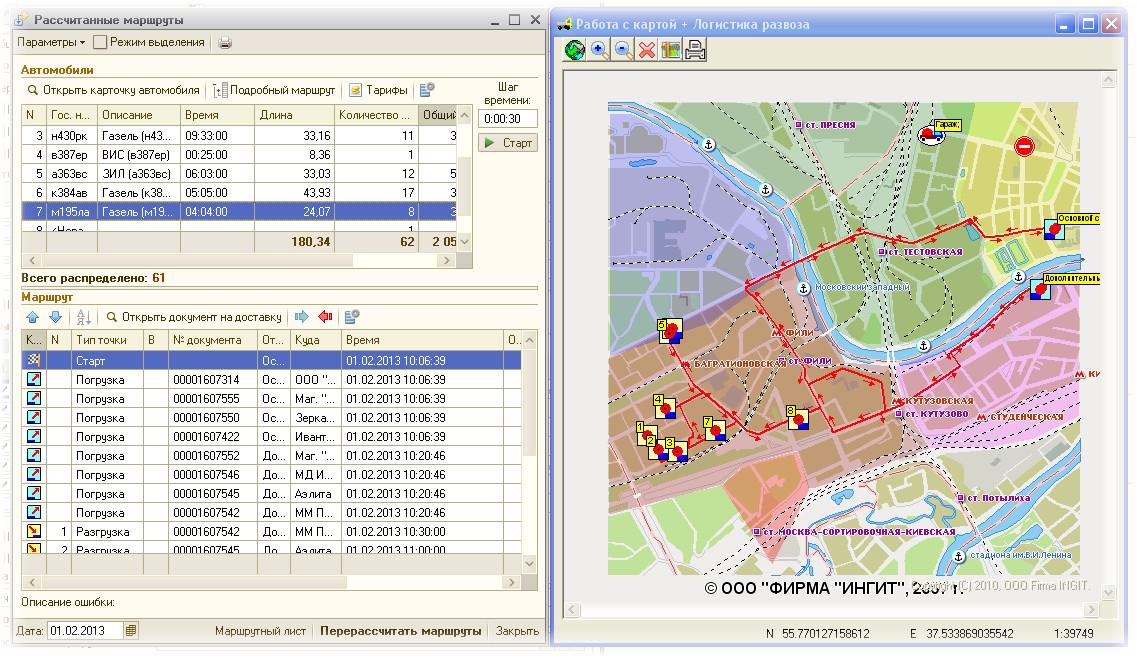Click Подробный маршрут in vehicles toolbar

(274, 90)
